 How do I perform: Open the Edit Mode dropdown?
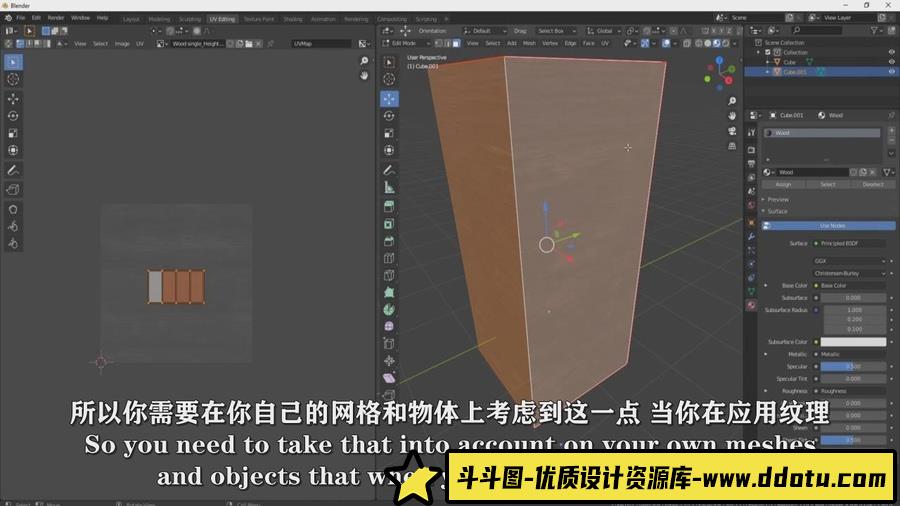pos(407,43)
